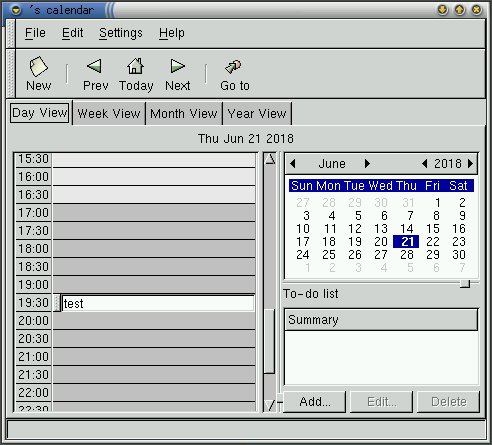The height and width of the screenshot is (445, 492).
Task: Show next month after June
Action: [367, 164]
